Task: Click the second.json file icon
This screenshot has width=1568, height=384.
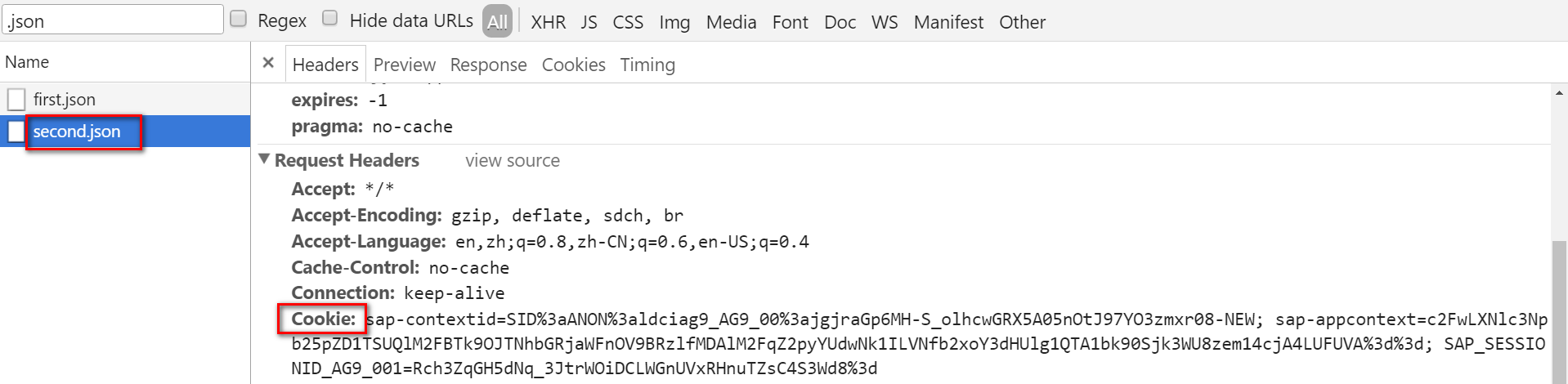Action: point(16,132)
